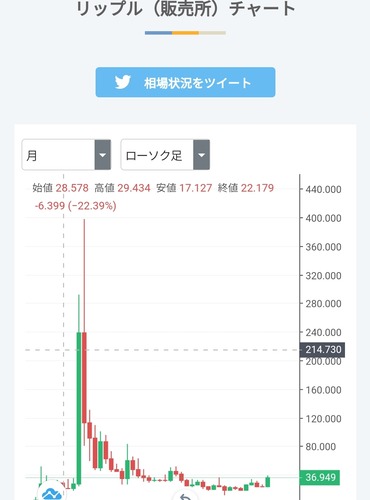This screenshot has height=500, width=370.
Task: Click the orange segment of the title underline
Action: pos(185,33)
